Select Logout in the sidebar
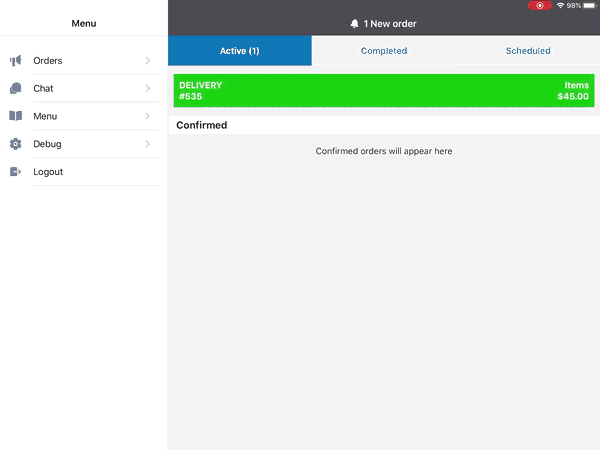This screenshot has width=600, height=450. pyautogui.click(x=84, y=171)
